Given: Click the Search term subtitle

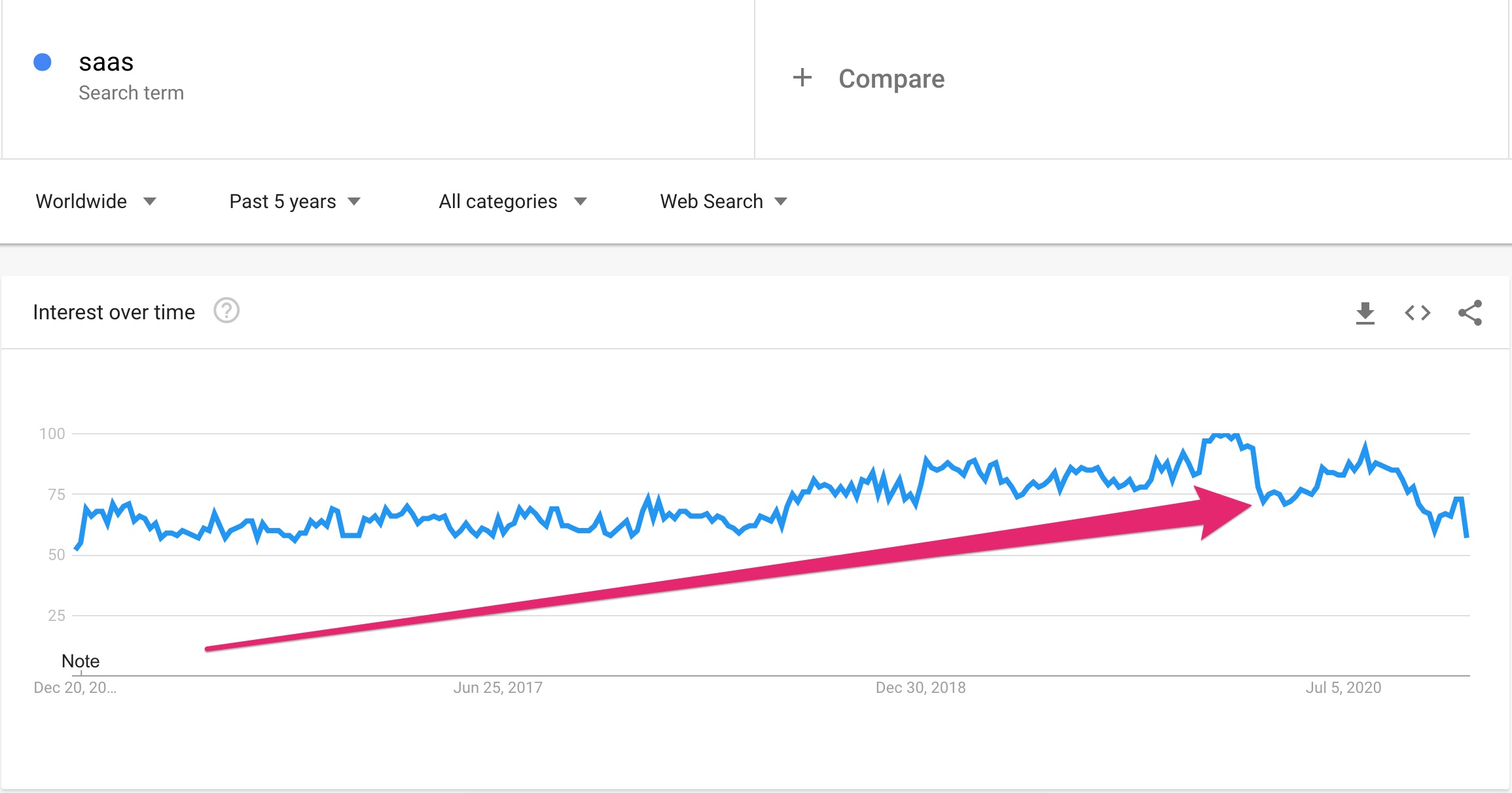Looking at the screenshot, I should click(x=131, y=93).
